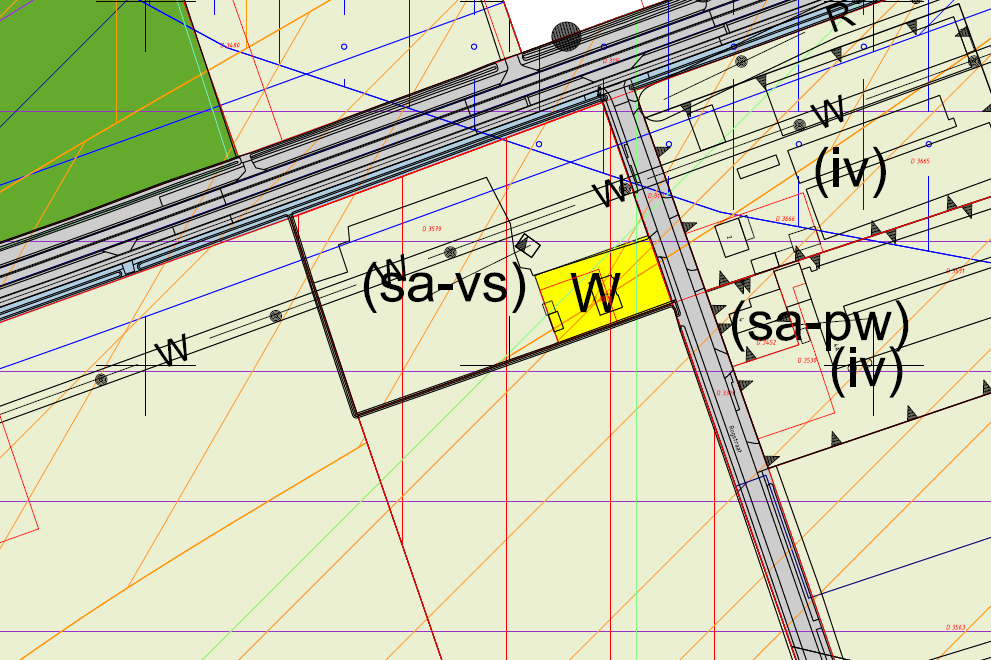Click parcel number D 3666

pos(785,219)
